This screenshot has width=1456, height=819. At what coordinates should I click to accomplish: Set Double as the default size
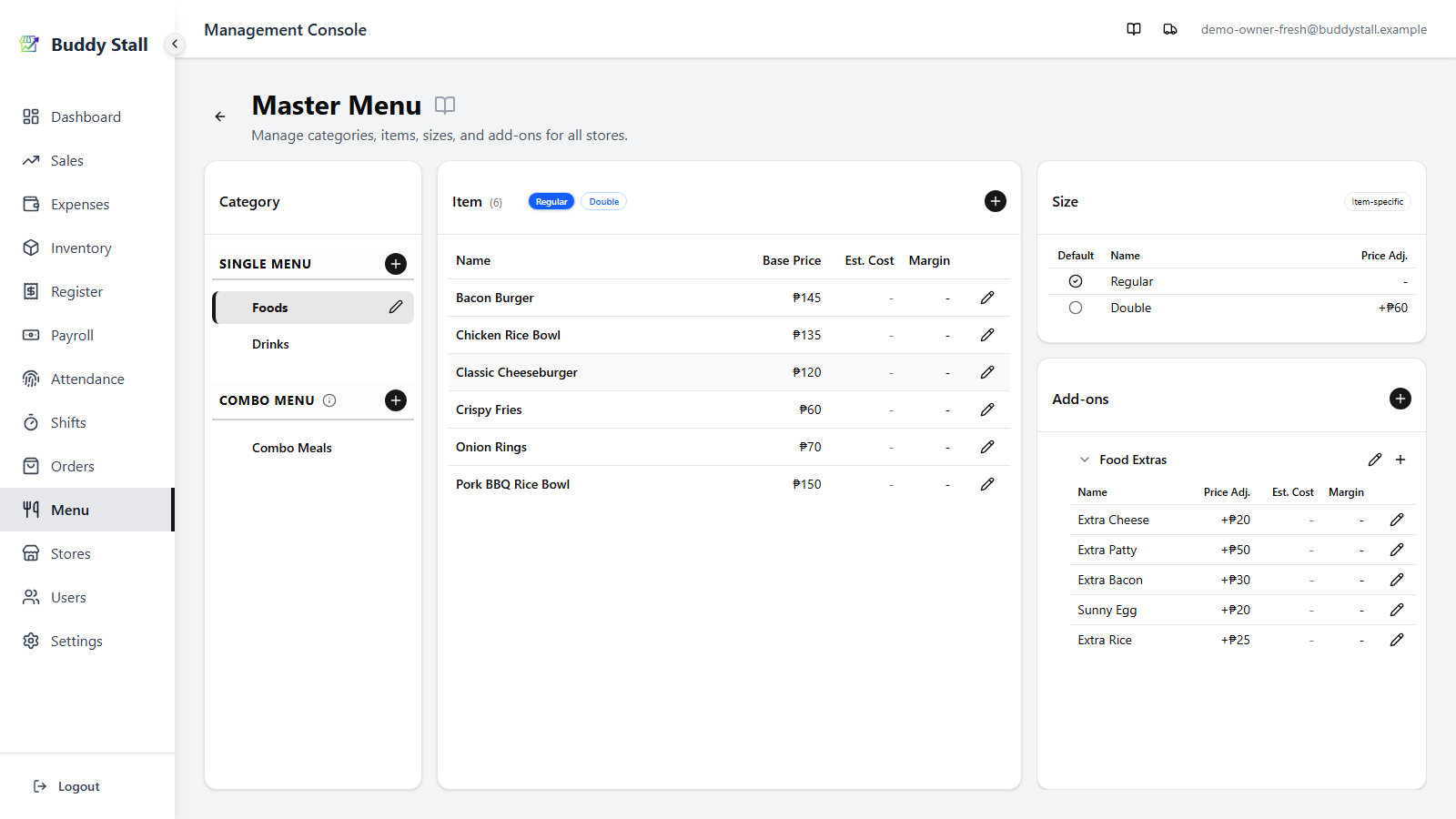[x=1076, y=308]
